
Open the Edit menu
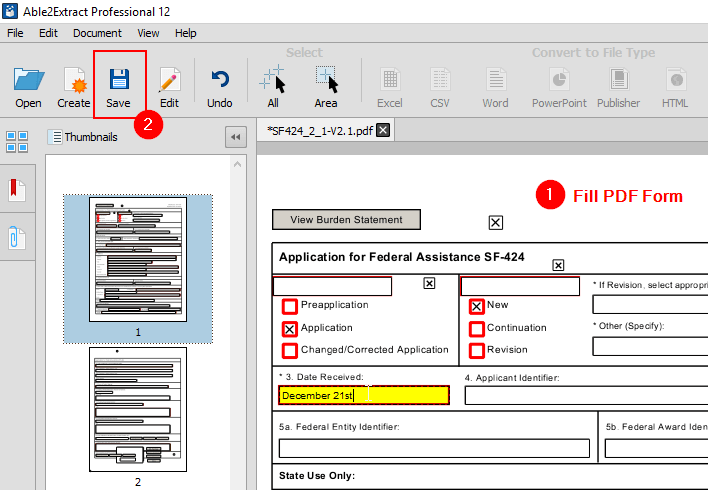click(x=48, y=33)
